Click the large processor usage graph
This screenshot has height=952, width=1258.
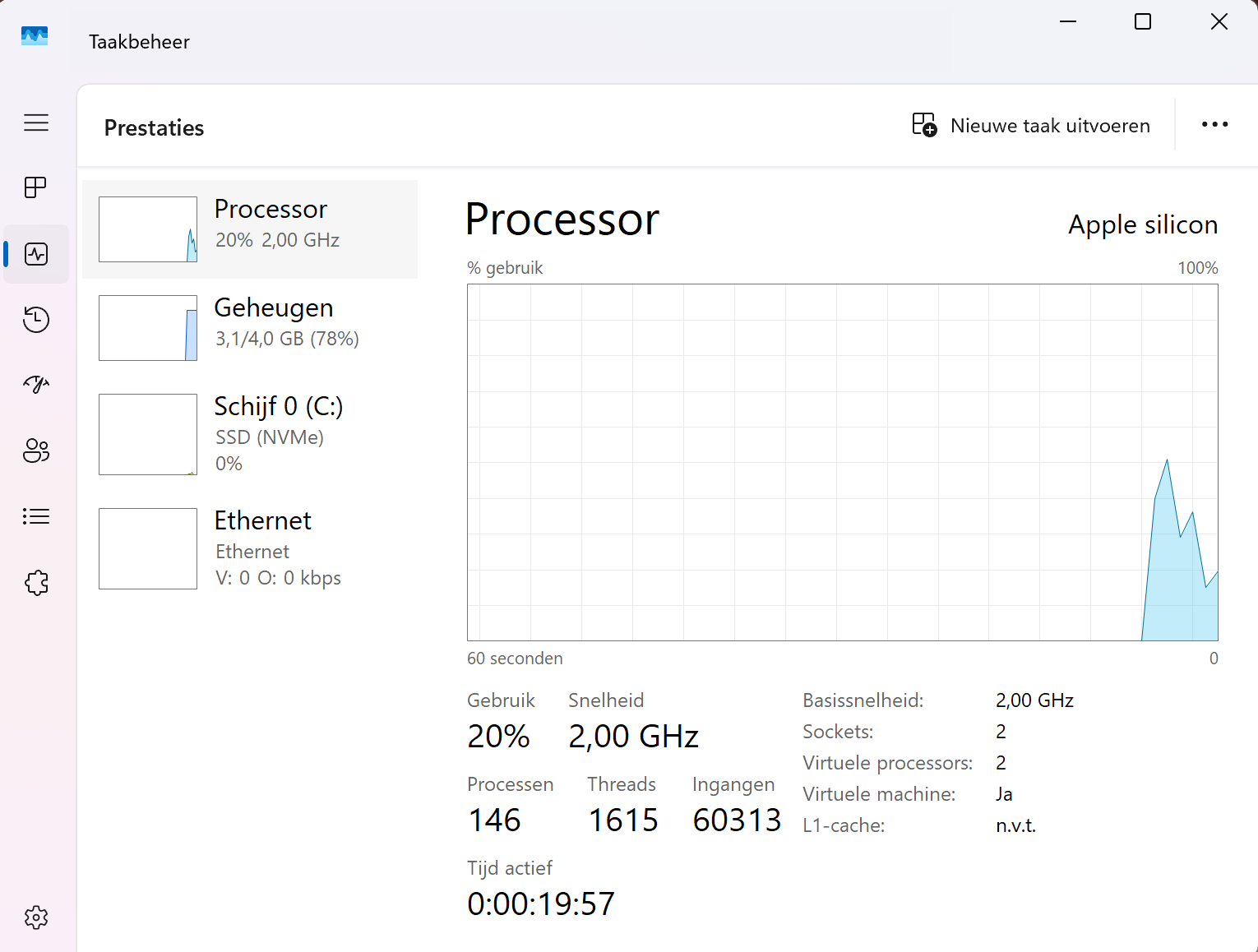click(x=842, y=462)
